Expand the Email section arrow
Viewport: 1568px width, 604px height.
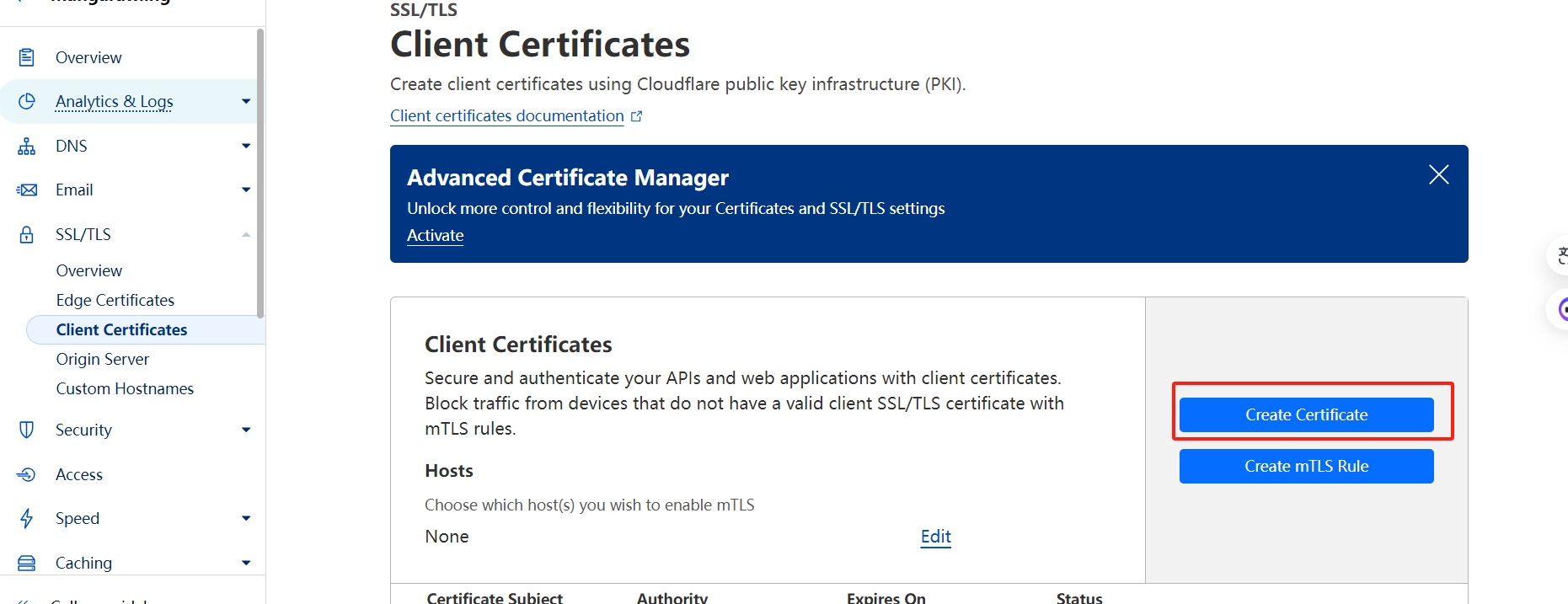point(246,190)
